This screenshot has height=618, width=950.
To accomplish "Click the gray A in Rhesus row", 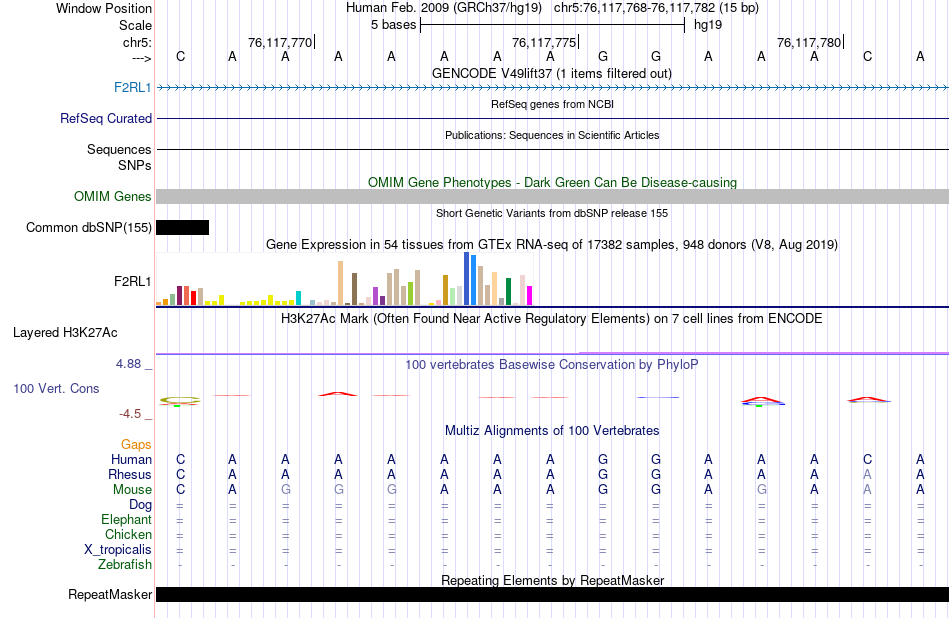I will (x=868, y=474).
